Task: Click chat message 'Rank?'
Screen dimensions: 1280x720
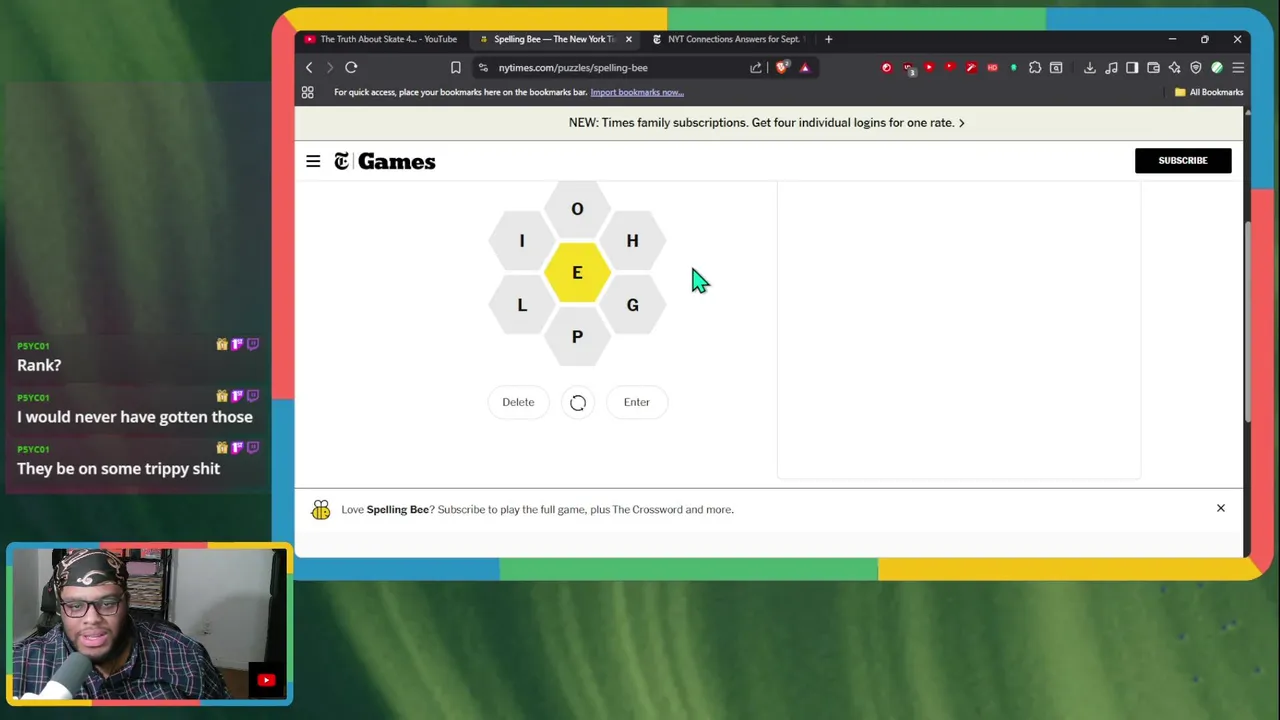Action: click(x=39, y=365)
